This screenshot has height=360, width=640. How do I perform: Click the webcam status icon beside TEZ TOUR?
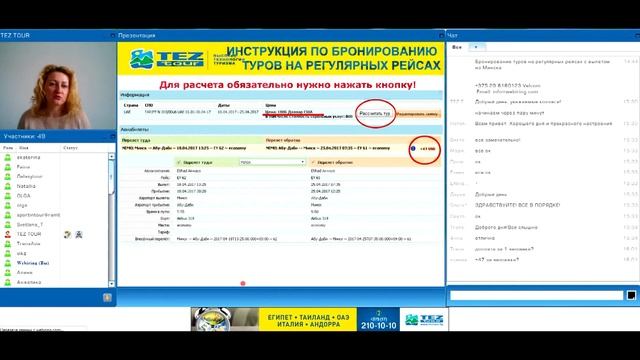(79, 234)
